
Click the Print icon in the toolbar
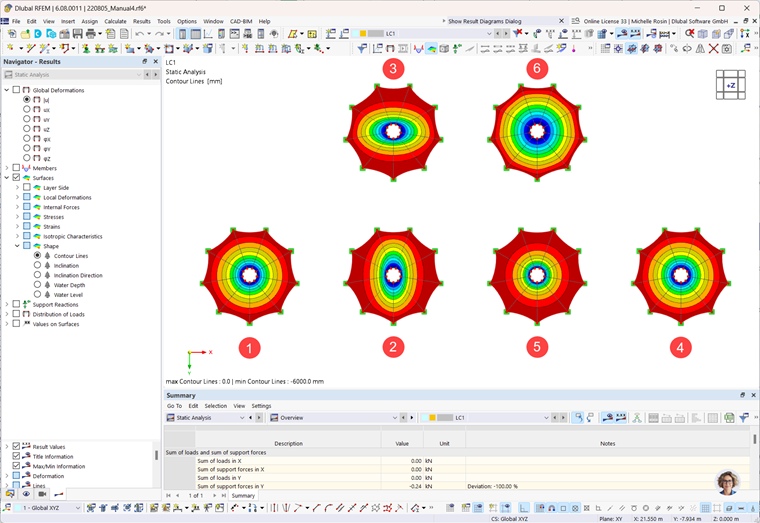tap(91, 34)
